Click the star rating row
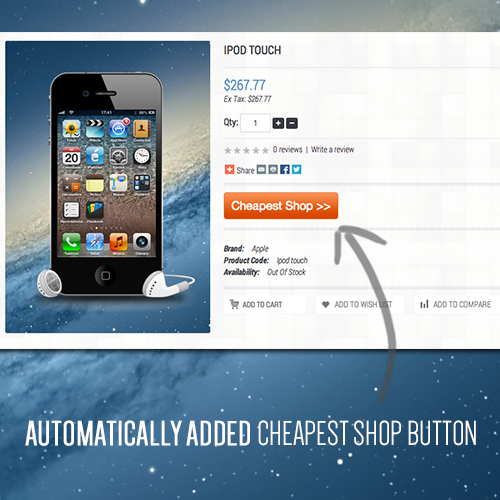The height and width of the screenshot is (500, 500). [x=246, y=151]
